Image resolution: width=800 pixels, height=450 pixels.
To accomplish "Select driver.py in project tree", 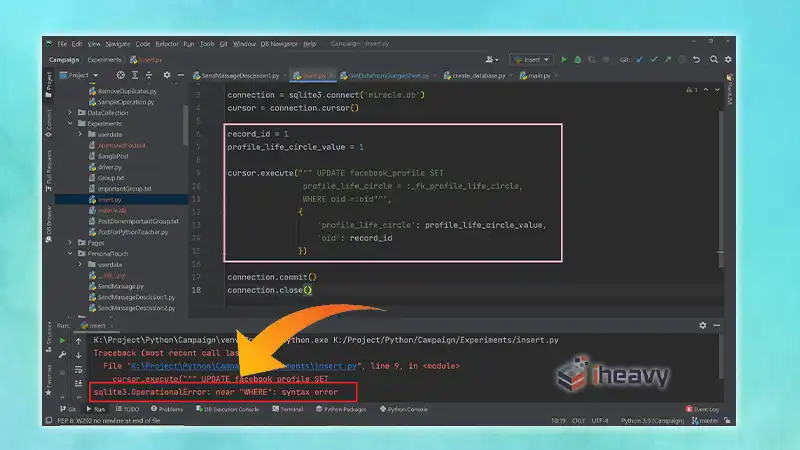I will pyautogui.click(x=105, y=167).
